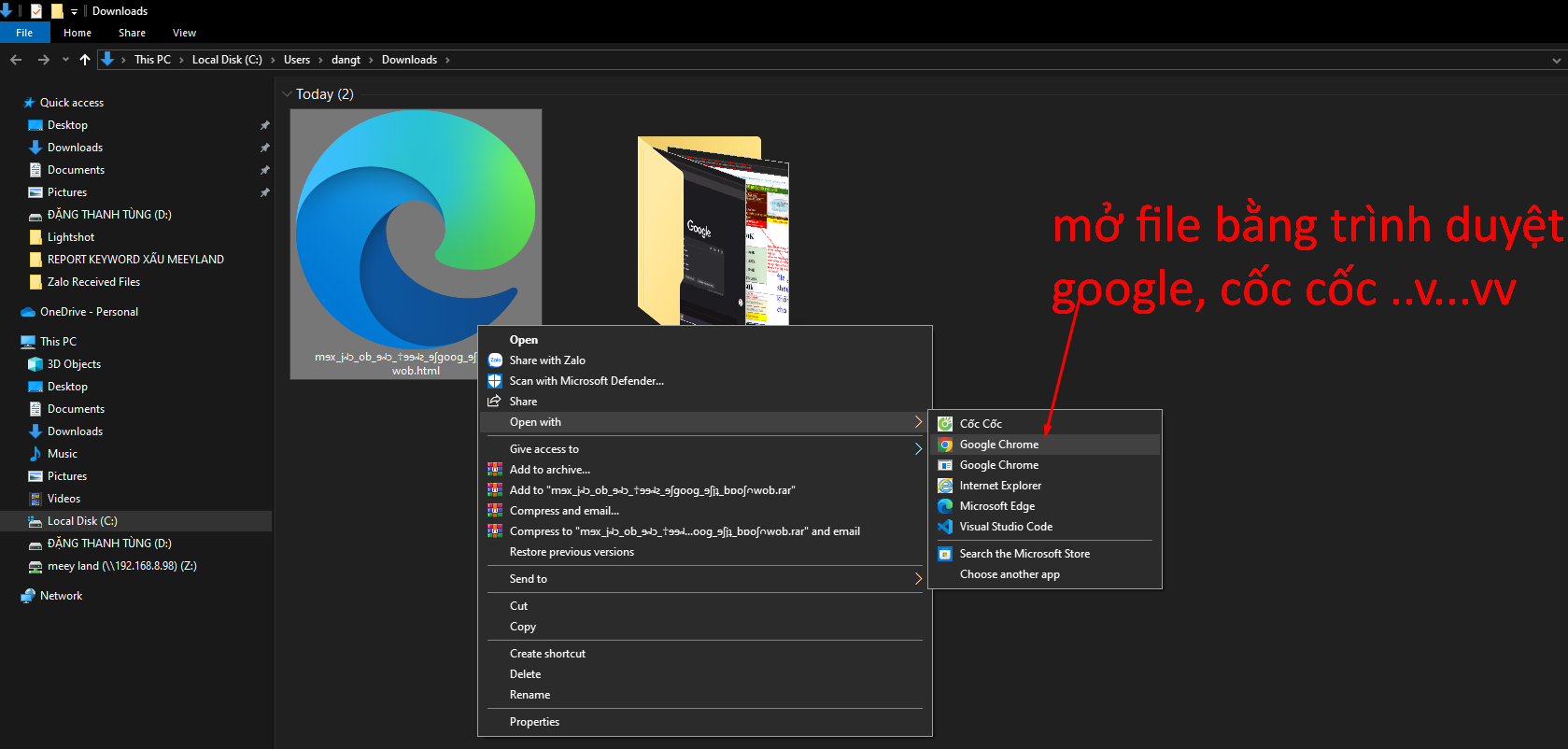Select Search the Microsoft Store

(x=1045, y=554)
